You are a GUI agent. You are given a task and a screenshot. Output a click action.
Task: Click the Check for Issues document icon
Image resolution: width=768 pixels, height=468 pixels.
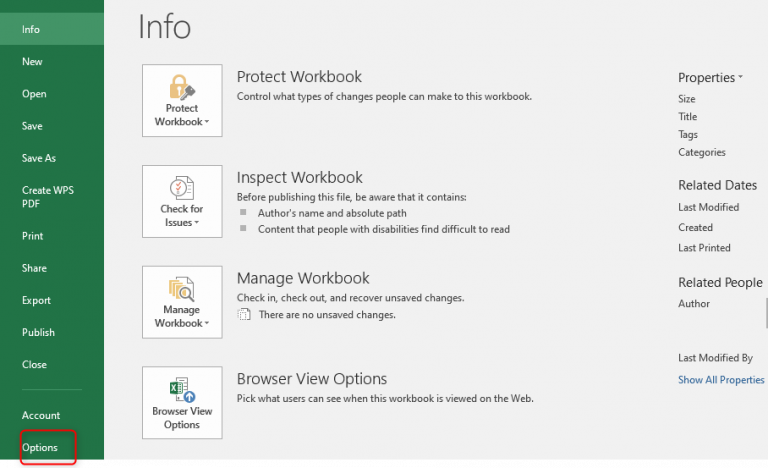coord(182,187)
